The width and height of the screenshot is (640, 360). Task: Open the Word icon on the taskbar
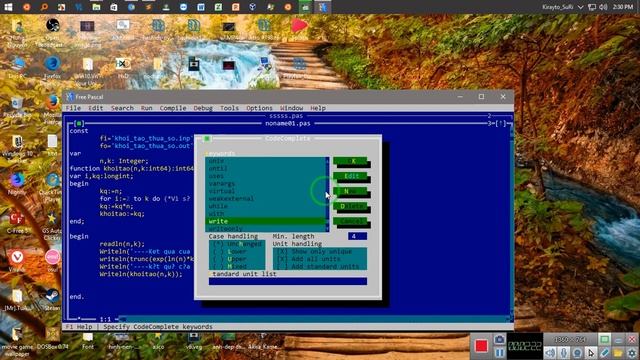point(201,7)
